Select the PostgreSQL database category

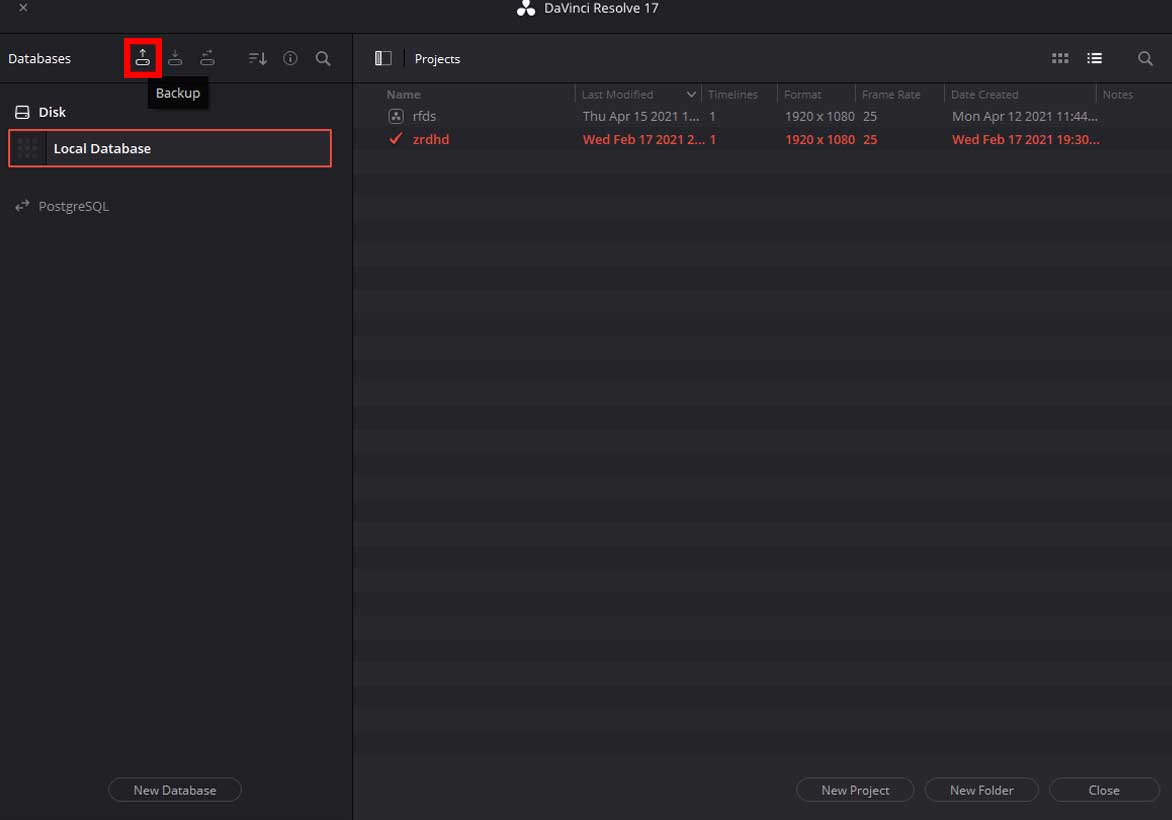click(73, 206)
